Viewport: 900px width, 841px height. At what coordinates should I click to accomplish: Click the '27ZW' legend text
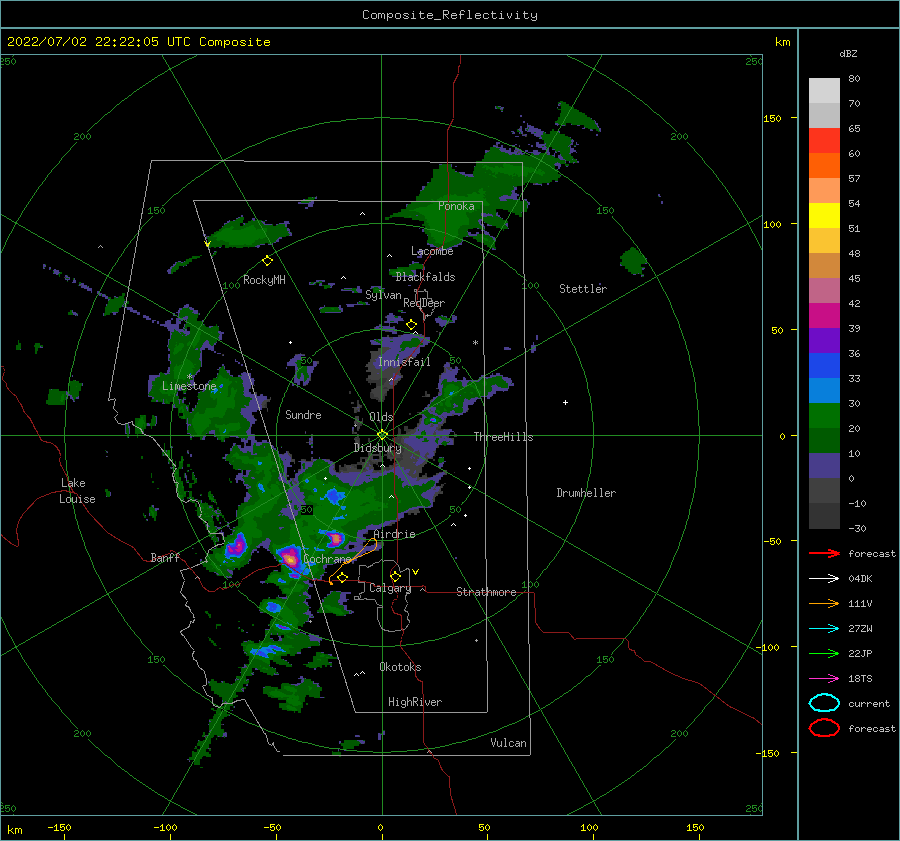point(860,629)
